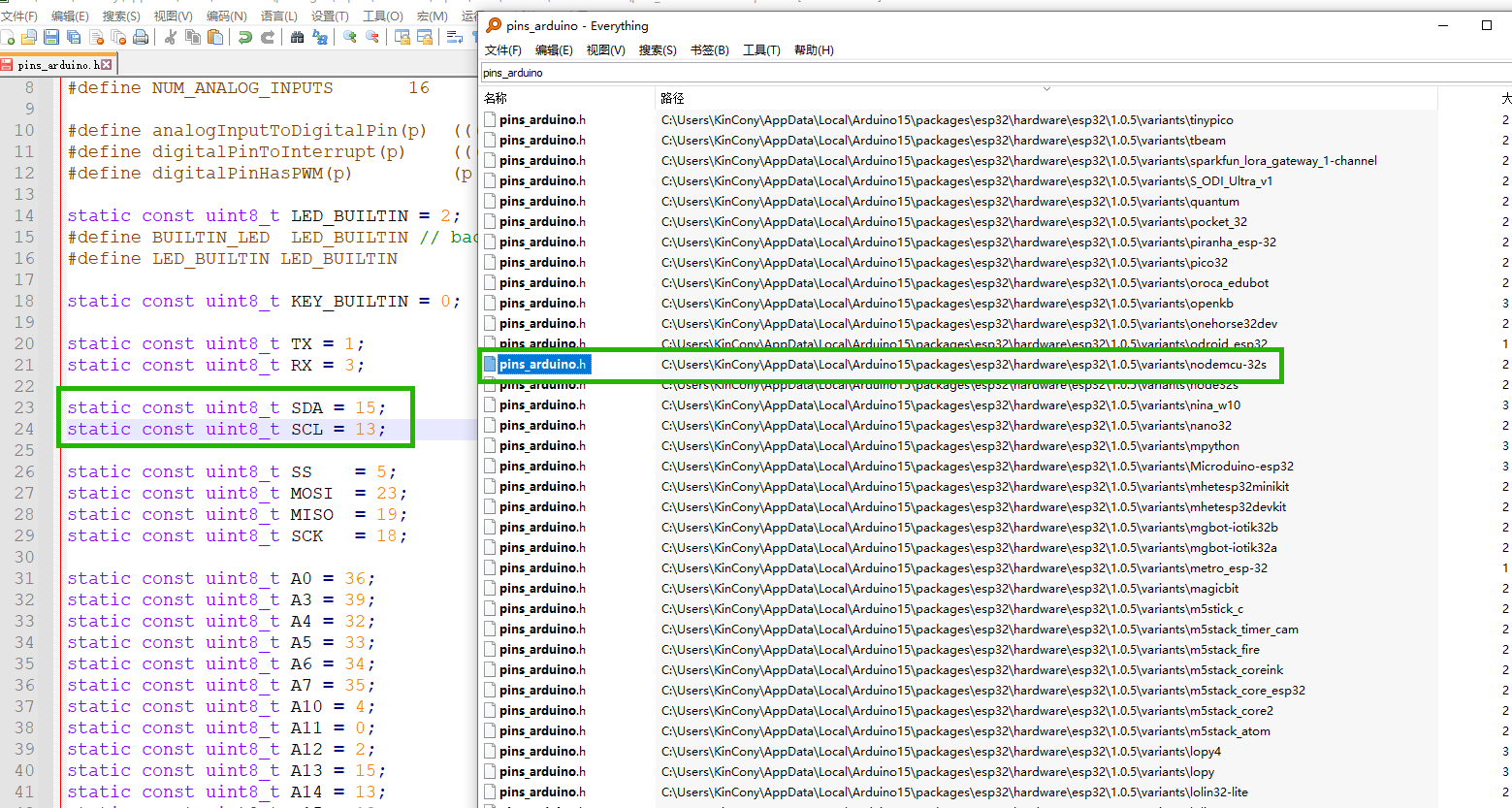The width and height of the screenshot is (1512, 808).
Task: Open Find with the binoculars icon
Action: click(298, 37)
